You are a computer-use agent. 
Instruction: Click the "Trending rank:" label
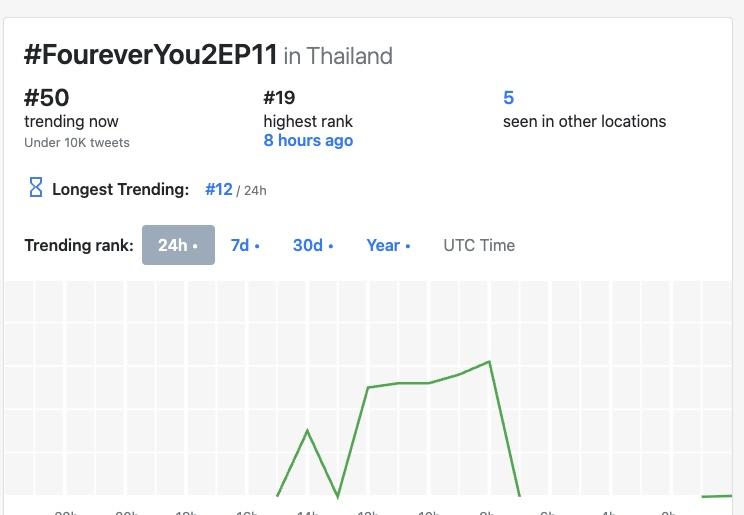point(78,245)
